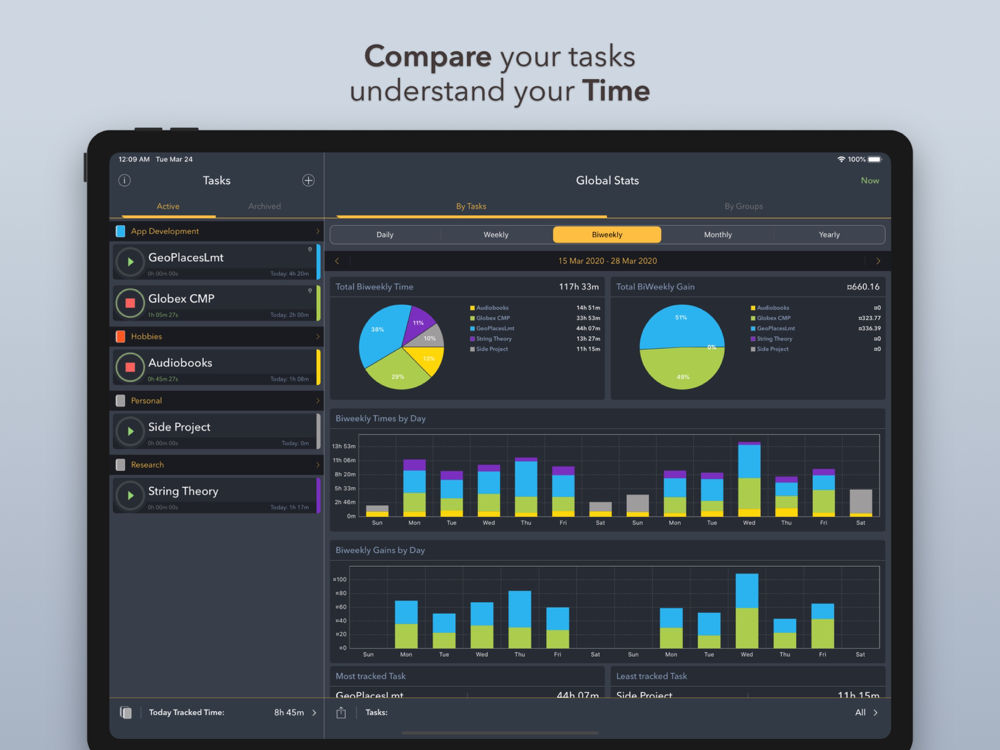Start the Side Project timer

[130, 431]
